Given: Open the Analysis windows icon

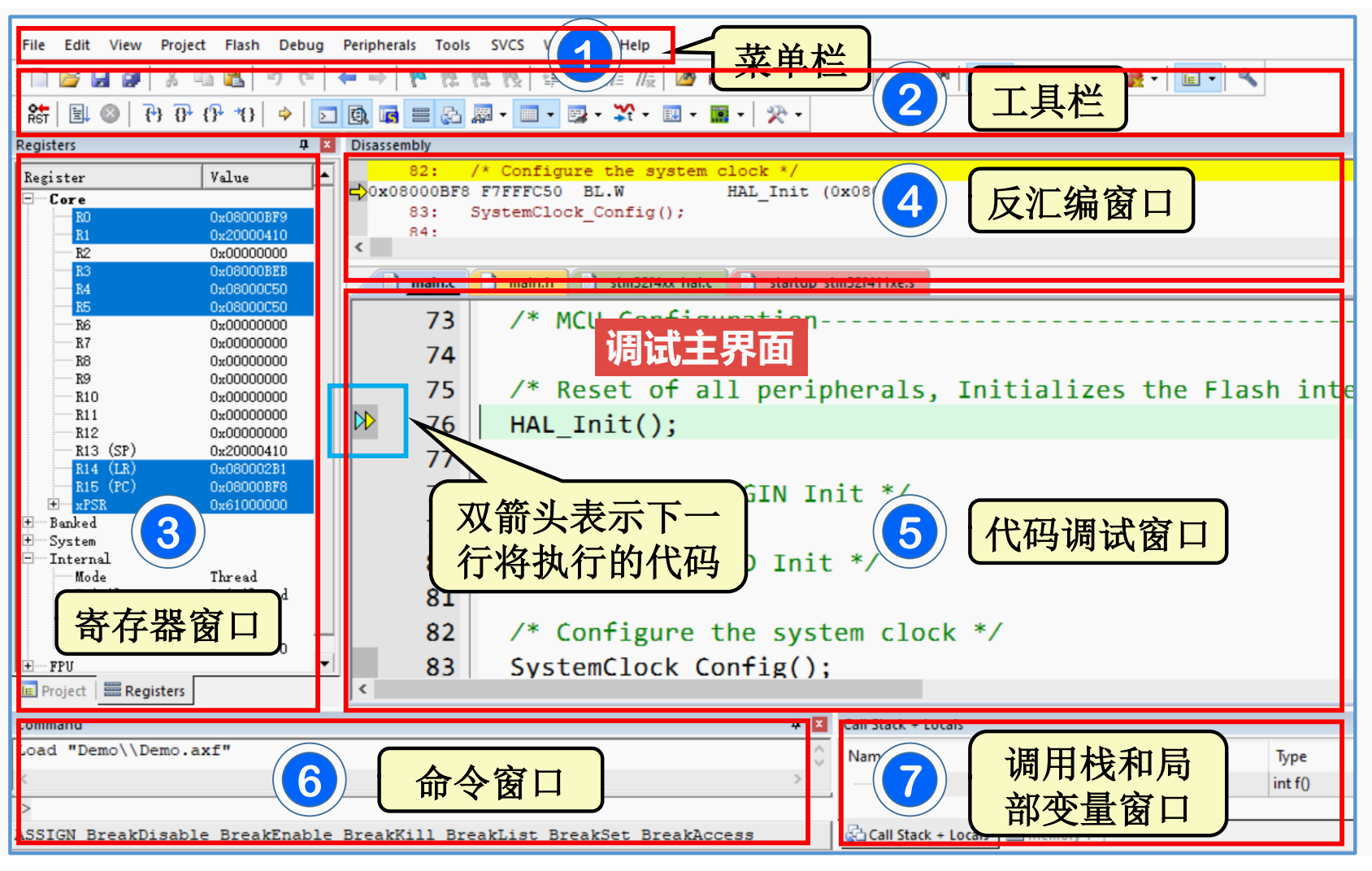Looking at the screenshot, I should (x=624, y=115).
